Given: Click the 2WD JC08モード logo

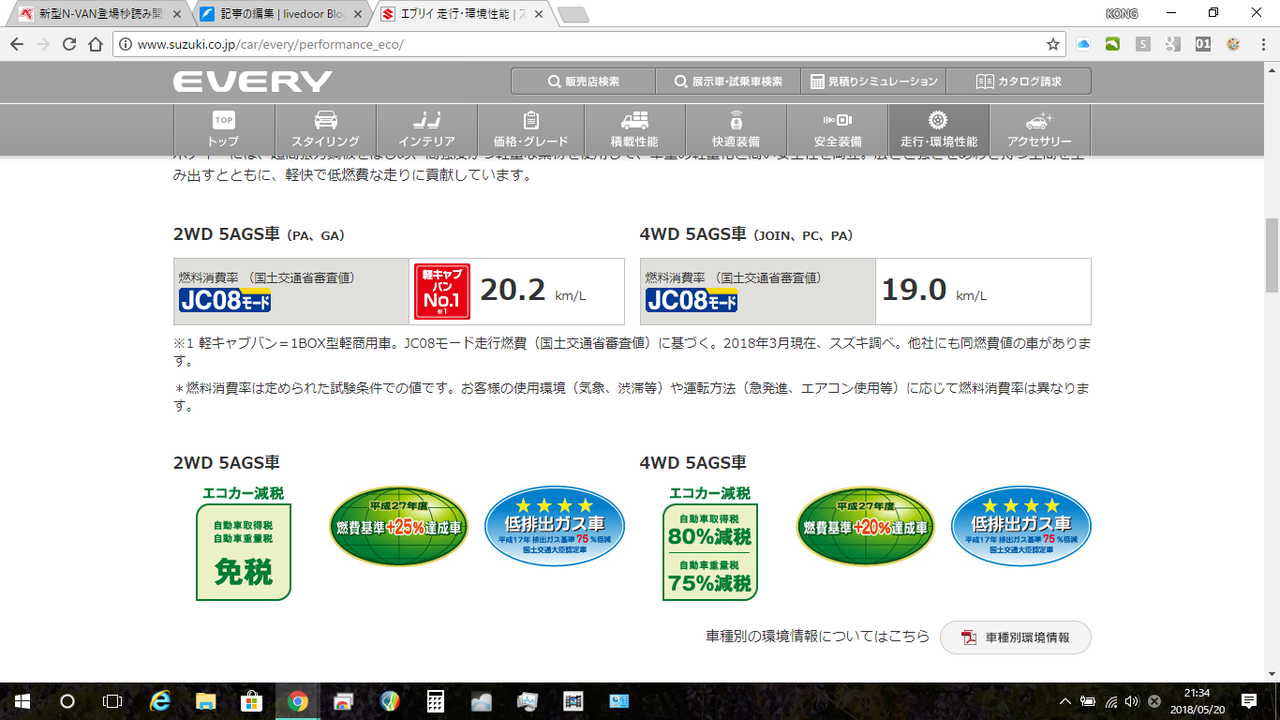Looking at the screenshot, I should pyautogui.click(x=225, y=299).
